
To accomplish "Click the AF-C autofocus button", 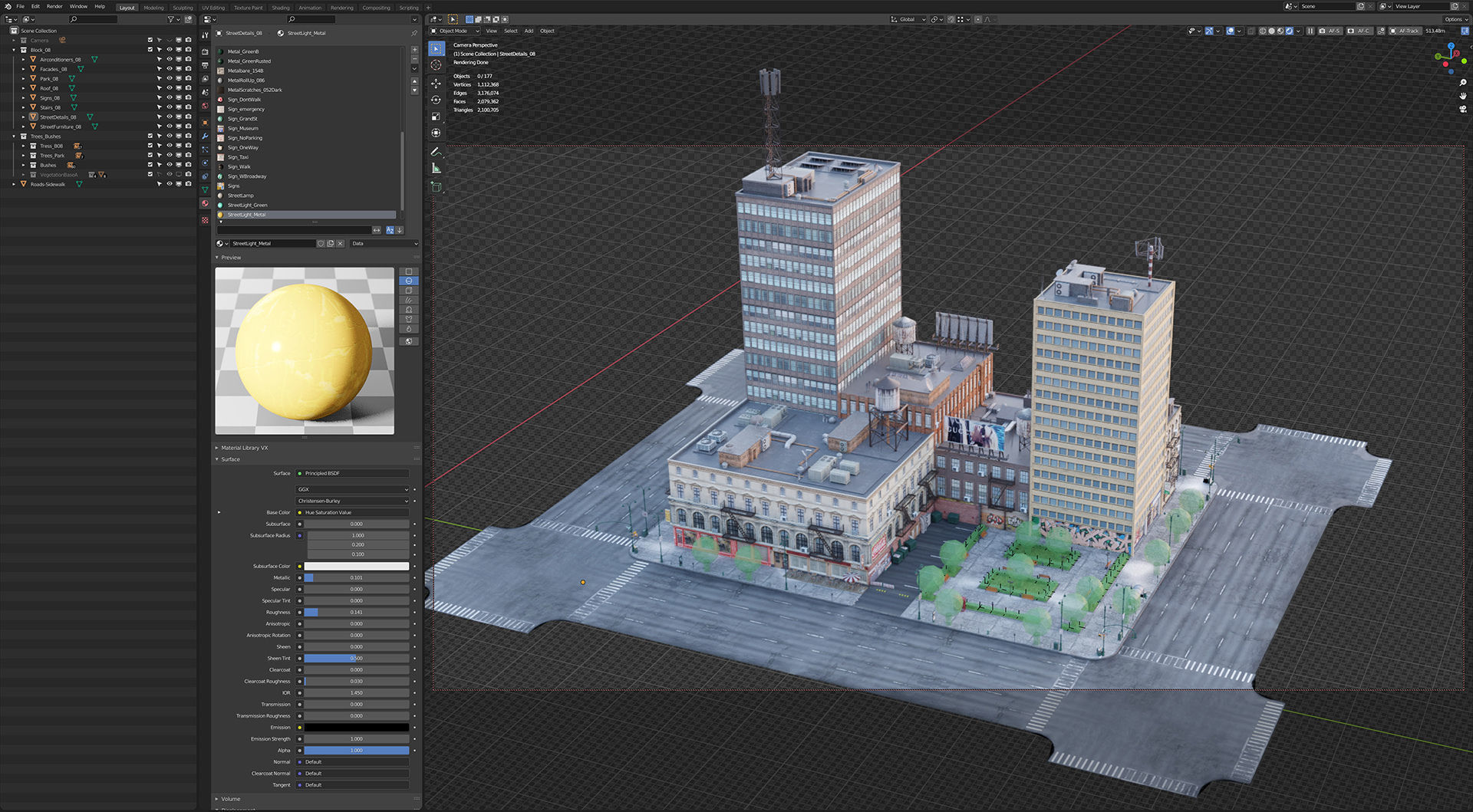I will [1359, 31].
